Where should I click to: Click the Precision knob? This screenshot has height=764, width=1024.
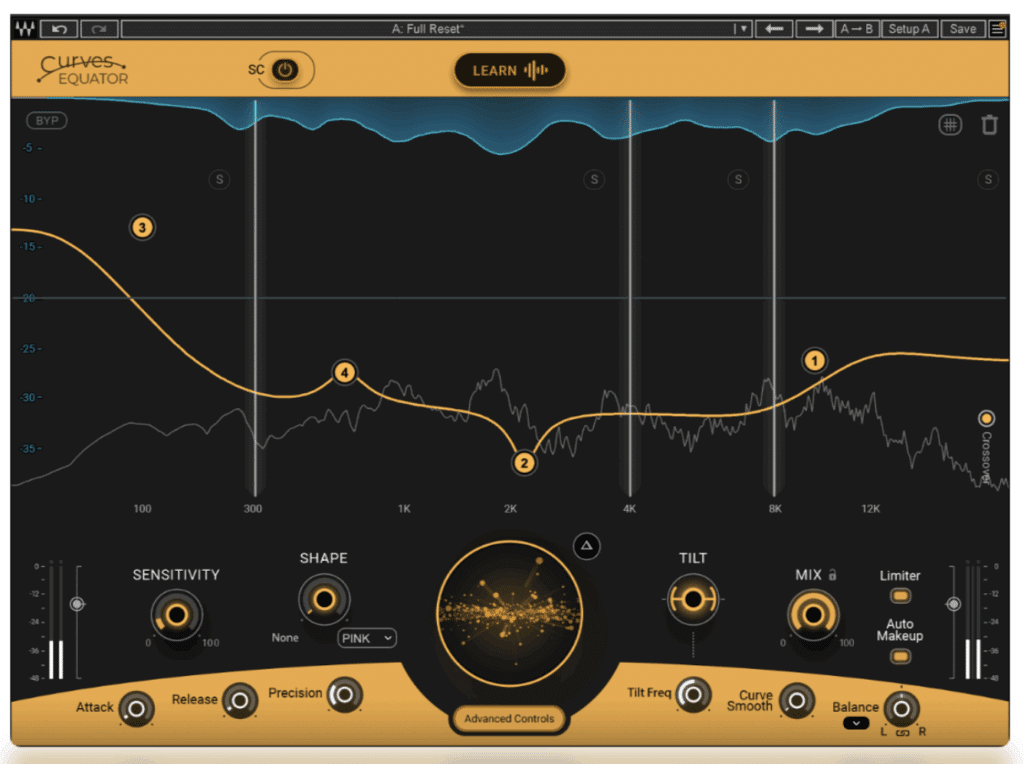pos(344,695)
